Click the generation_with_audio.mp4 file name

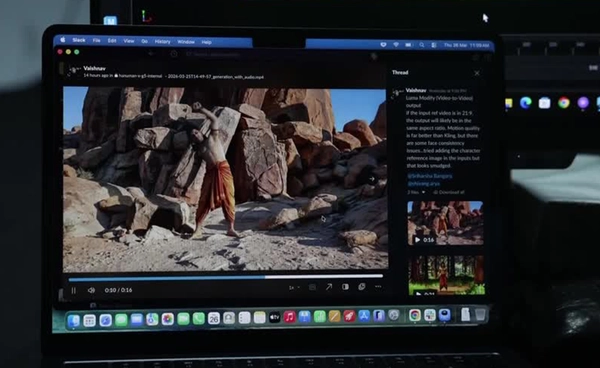point(215,77)
